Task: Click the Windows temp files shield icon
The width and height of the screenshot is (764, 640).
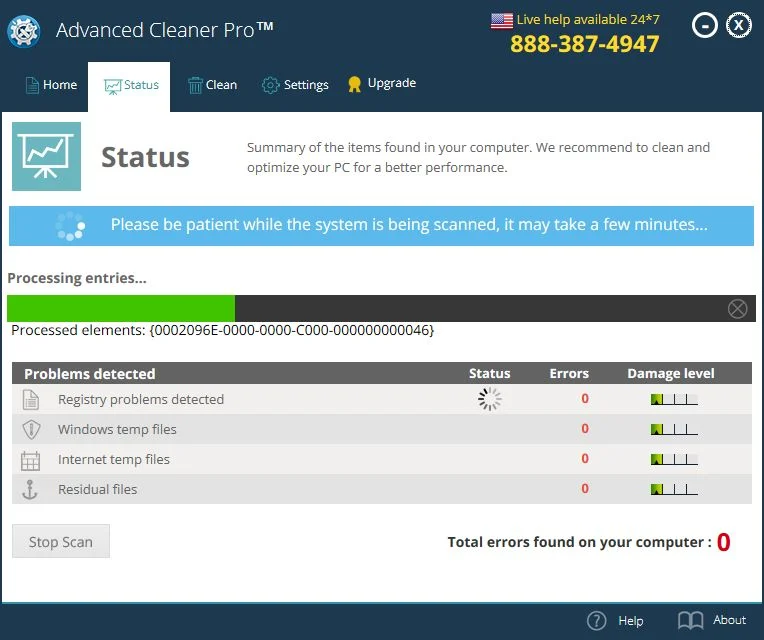Action: pos(31,430)
